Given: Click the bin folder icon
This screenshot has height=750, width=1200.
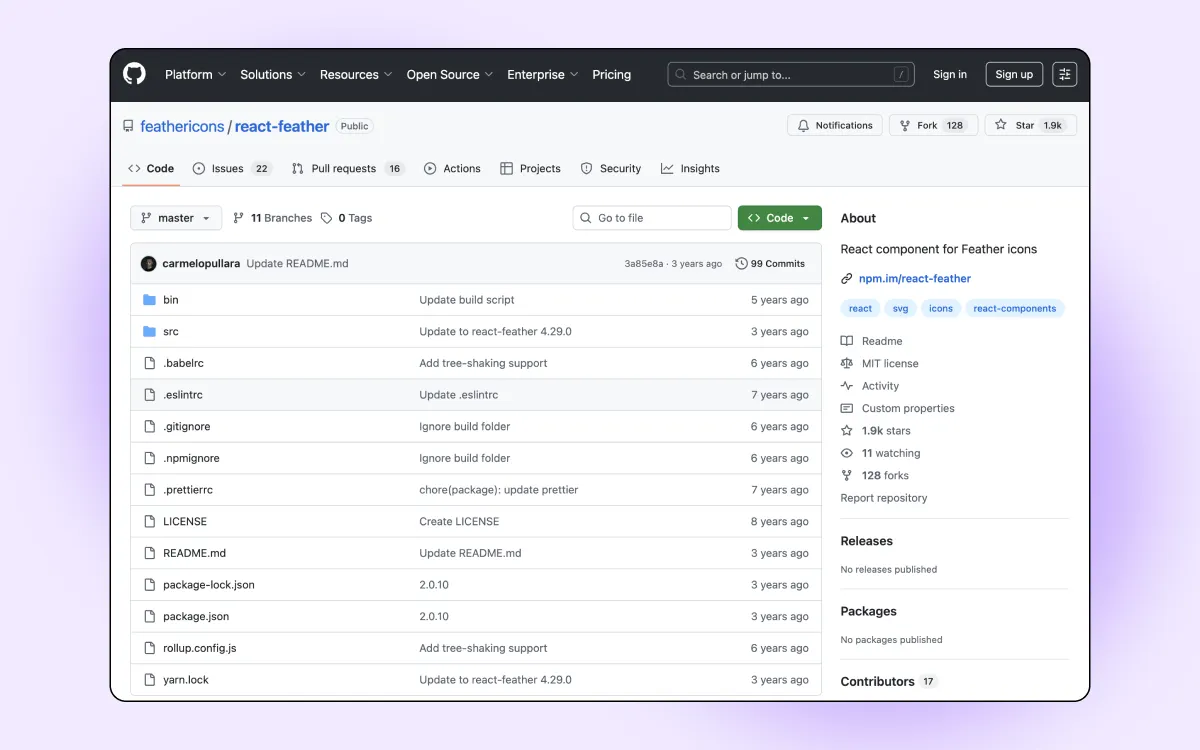Looking at the screenshot, I should point(150,299).
